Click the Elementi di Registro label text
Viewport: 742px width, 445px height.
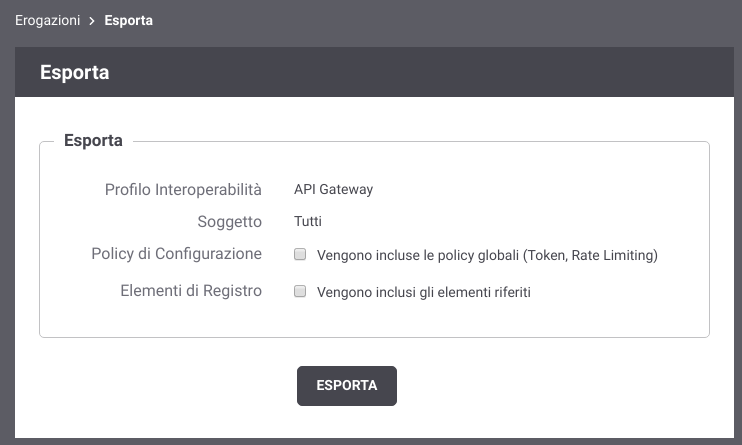[190, 291]
